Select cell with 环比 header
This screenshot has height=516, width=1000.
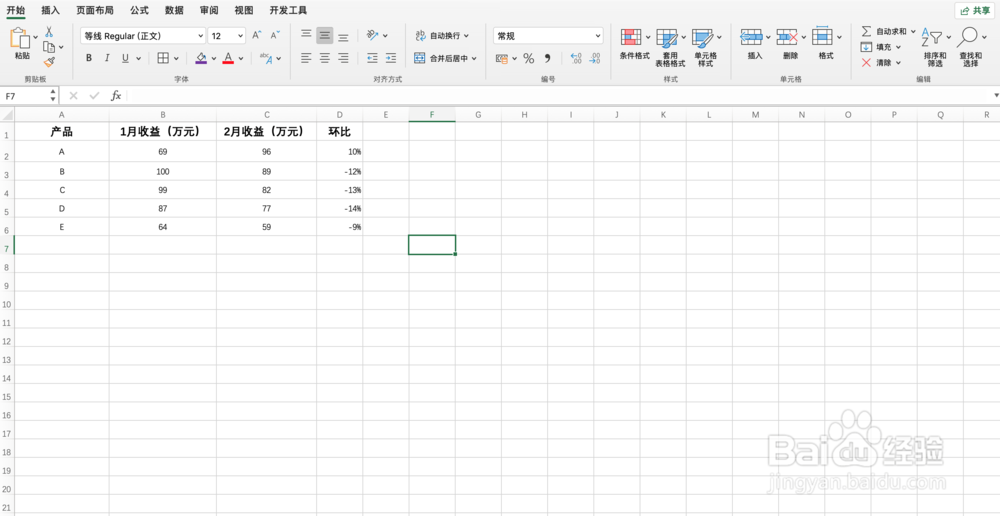[339, 132]
